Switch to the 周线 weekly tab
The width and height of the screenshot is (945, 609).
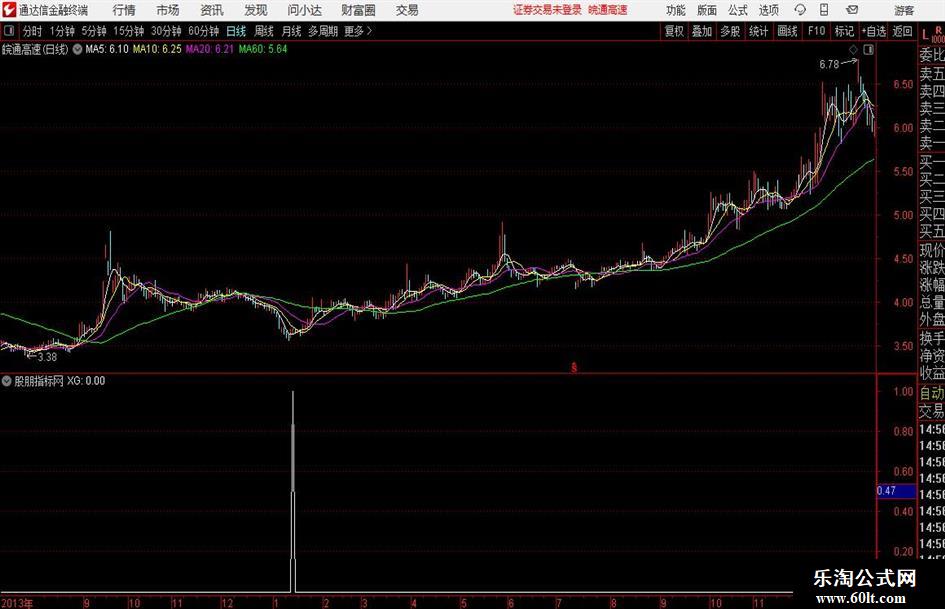tap(264, 31)
